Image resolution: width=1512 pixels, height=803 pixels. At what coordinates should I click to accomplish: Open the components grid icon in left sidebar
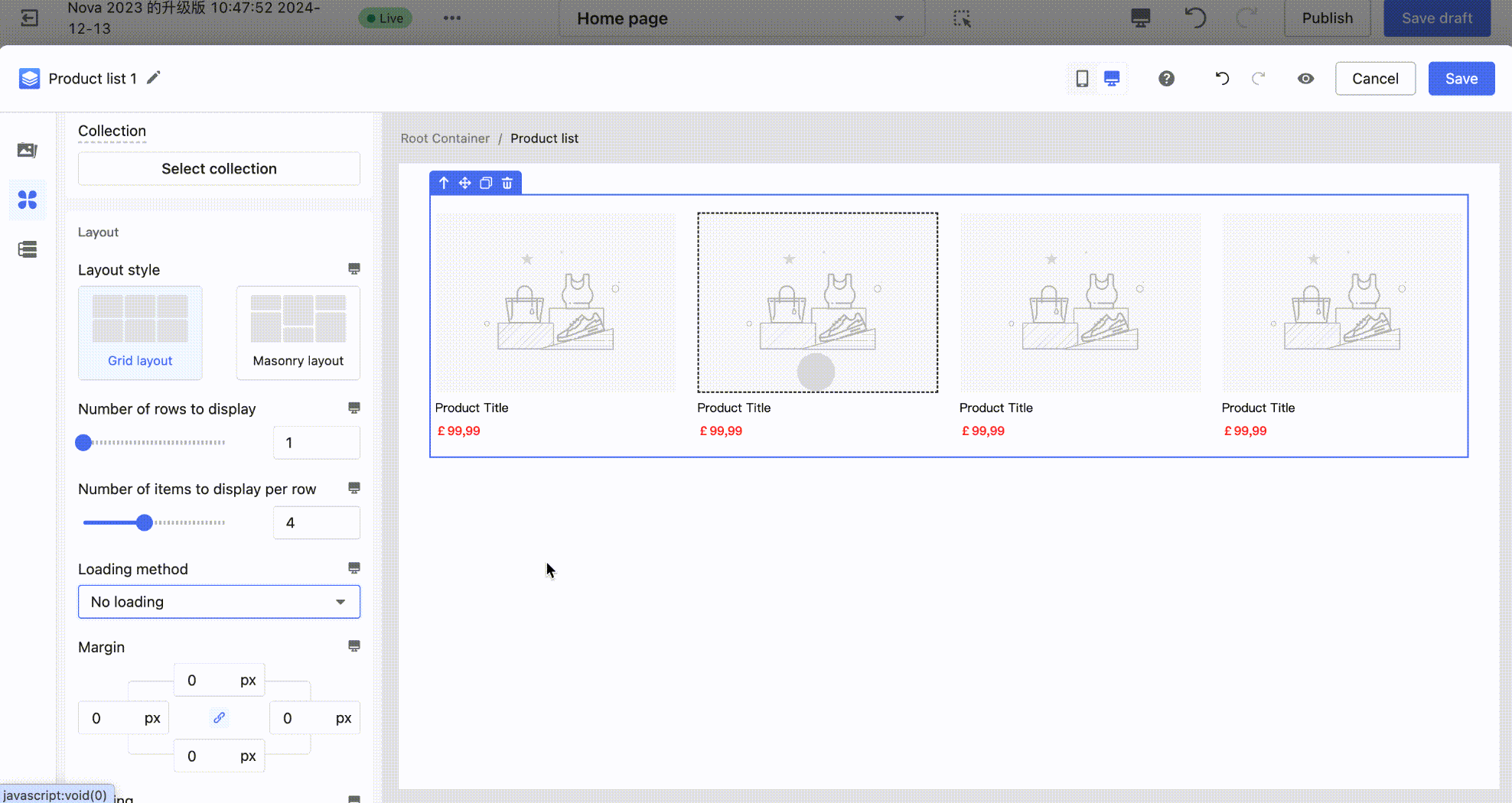[28, 200]
